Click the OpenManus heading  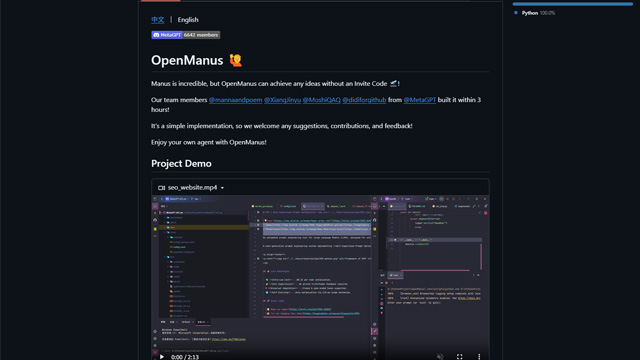click(x=187, y=60)
